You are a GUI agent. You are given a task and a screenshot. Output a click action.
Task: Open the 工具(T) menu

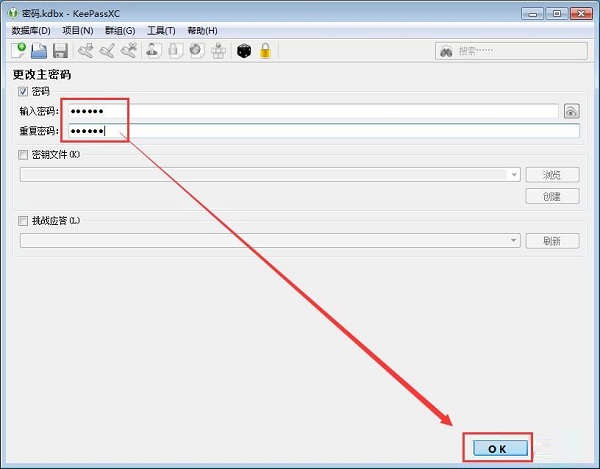tap(161, 31)
